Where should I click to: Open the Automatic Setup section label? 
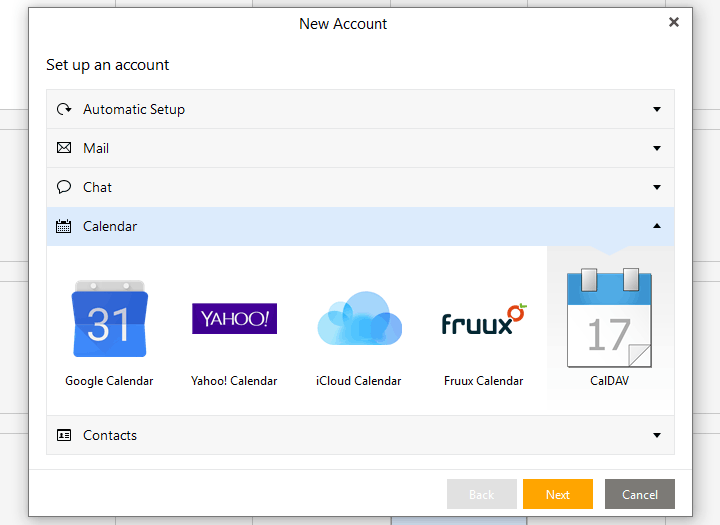coord(134,110)
